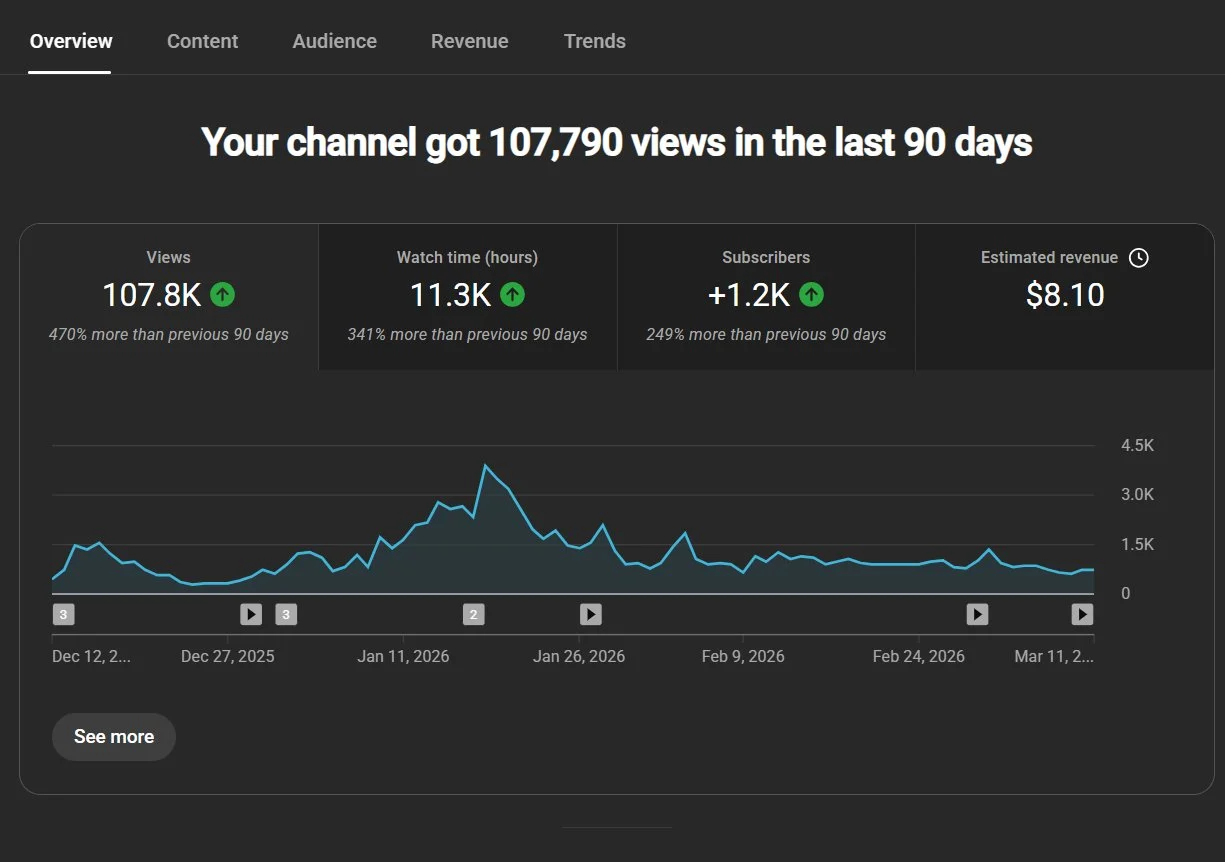Open the Estimated revenue $8.10 card
The width and height of the screenshot is (1225, 862).
coord(1064,296)
